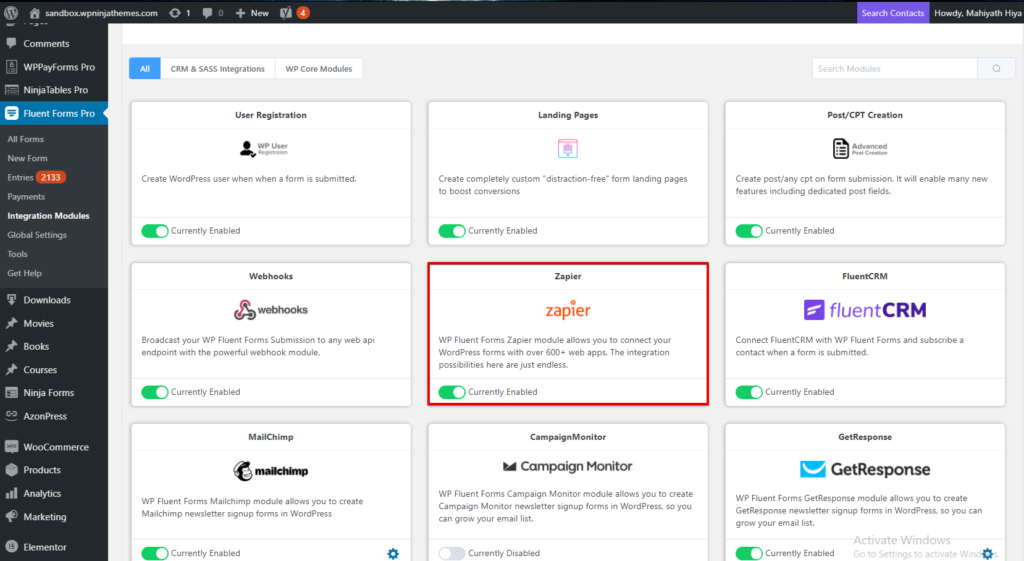Click the + New admin bar item
1024x561 pixels.
tap(252, 12)
